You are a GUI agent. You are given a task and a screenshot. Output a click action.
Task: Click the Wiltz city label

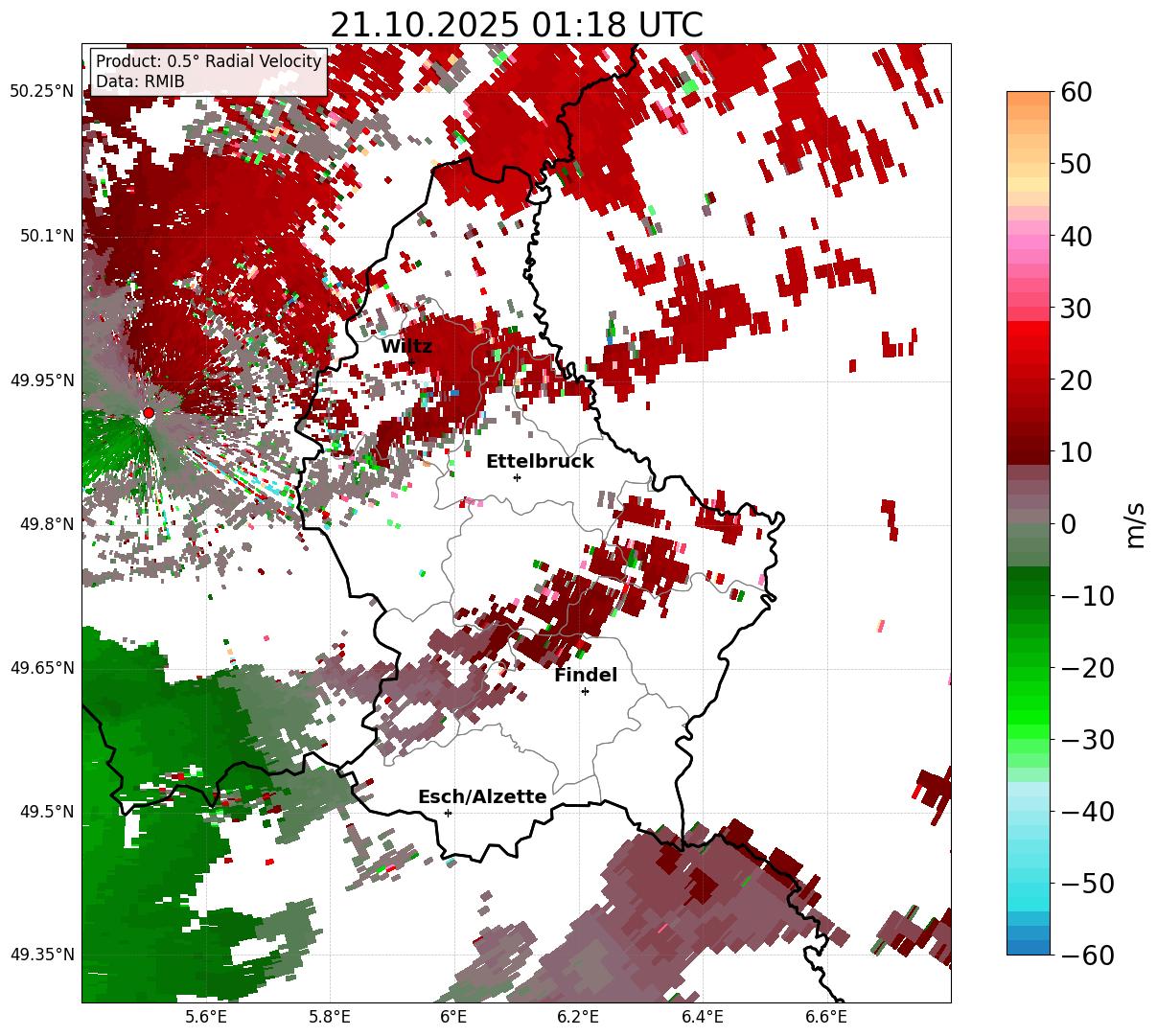click(x=406, y=347)
